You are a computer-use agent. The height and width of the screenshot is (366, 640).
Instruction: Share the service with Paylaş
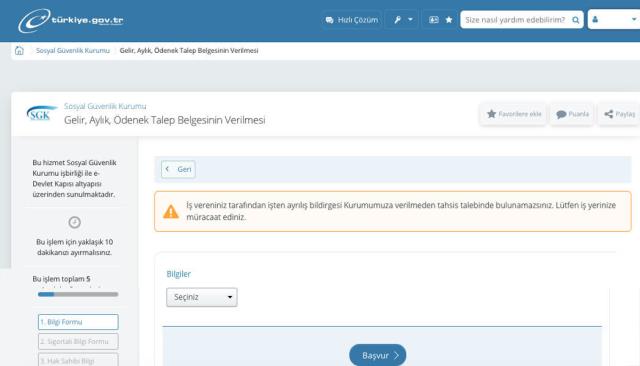point(619,114)
